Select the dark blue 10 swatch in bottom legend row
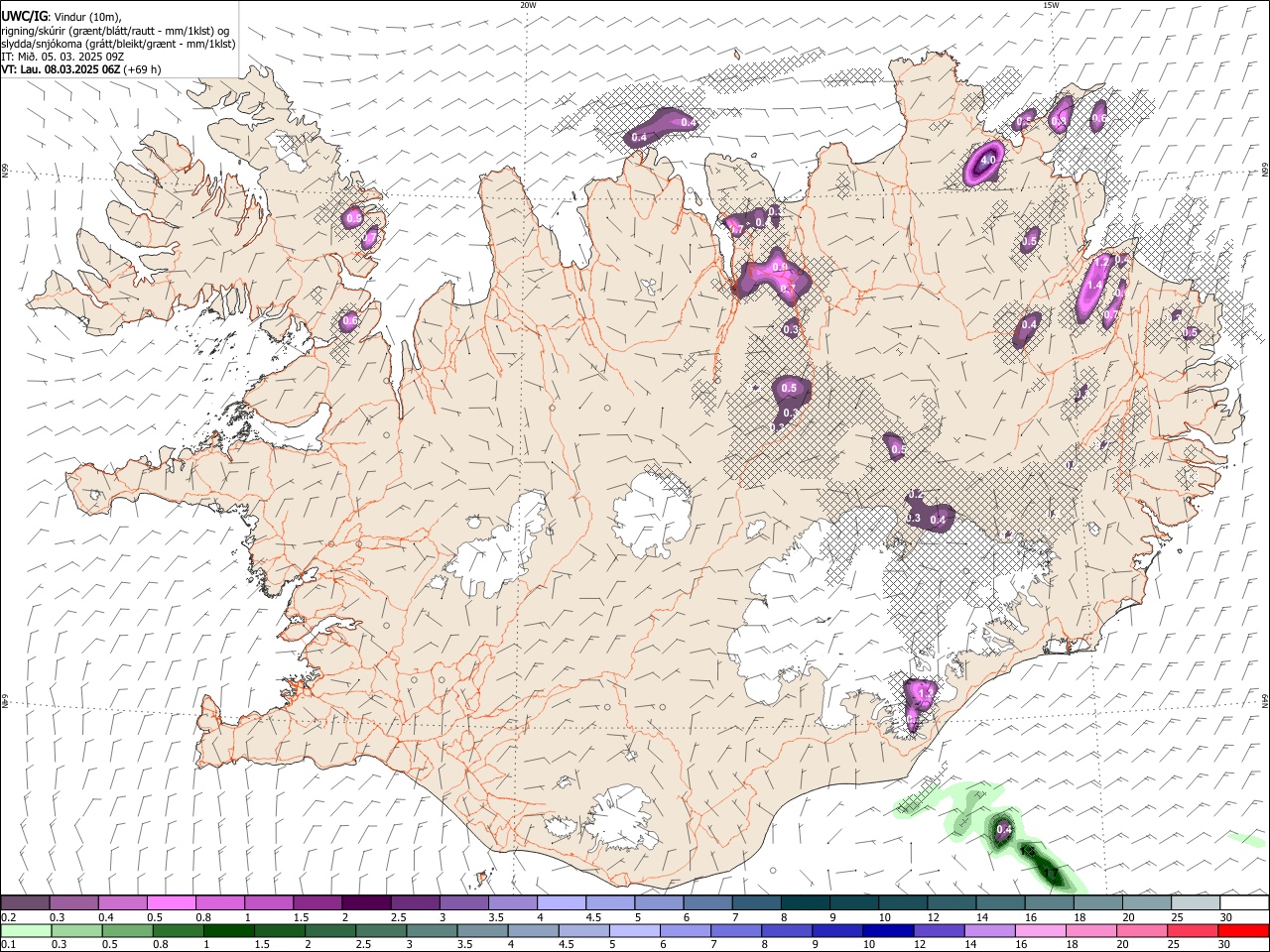 pyautogui.click(x=887, y=931)
